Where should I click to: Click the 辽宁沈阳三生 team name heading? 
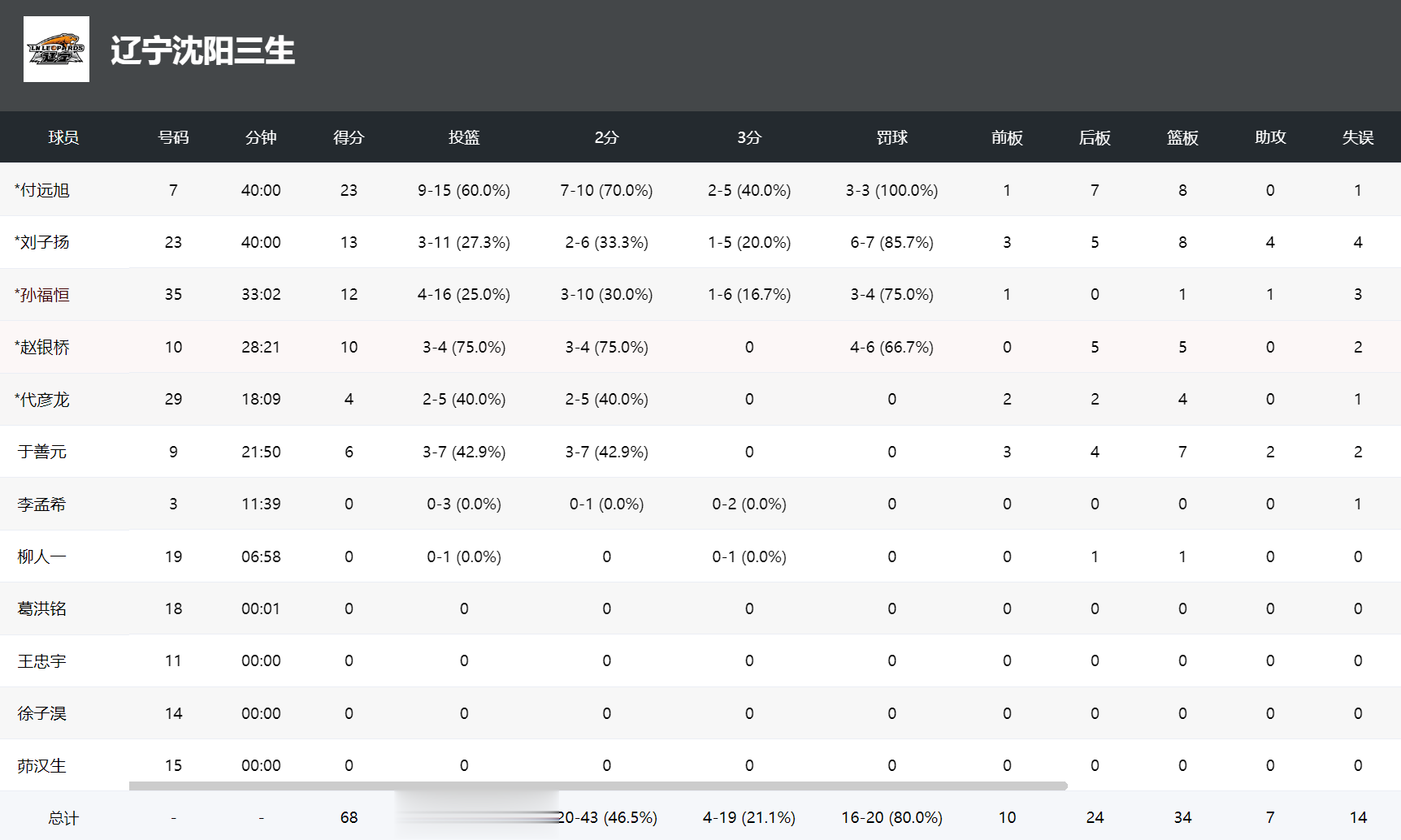coord(202,50)
